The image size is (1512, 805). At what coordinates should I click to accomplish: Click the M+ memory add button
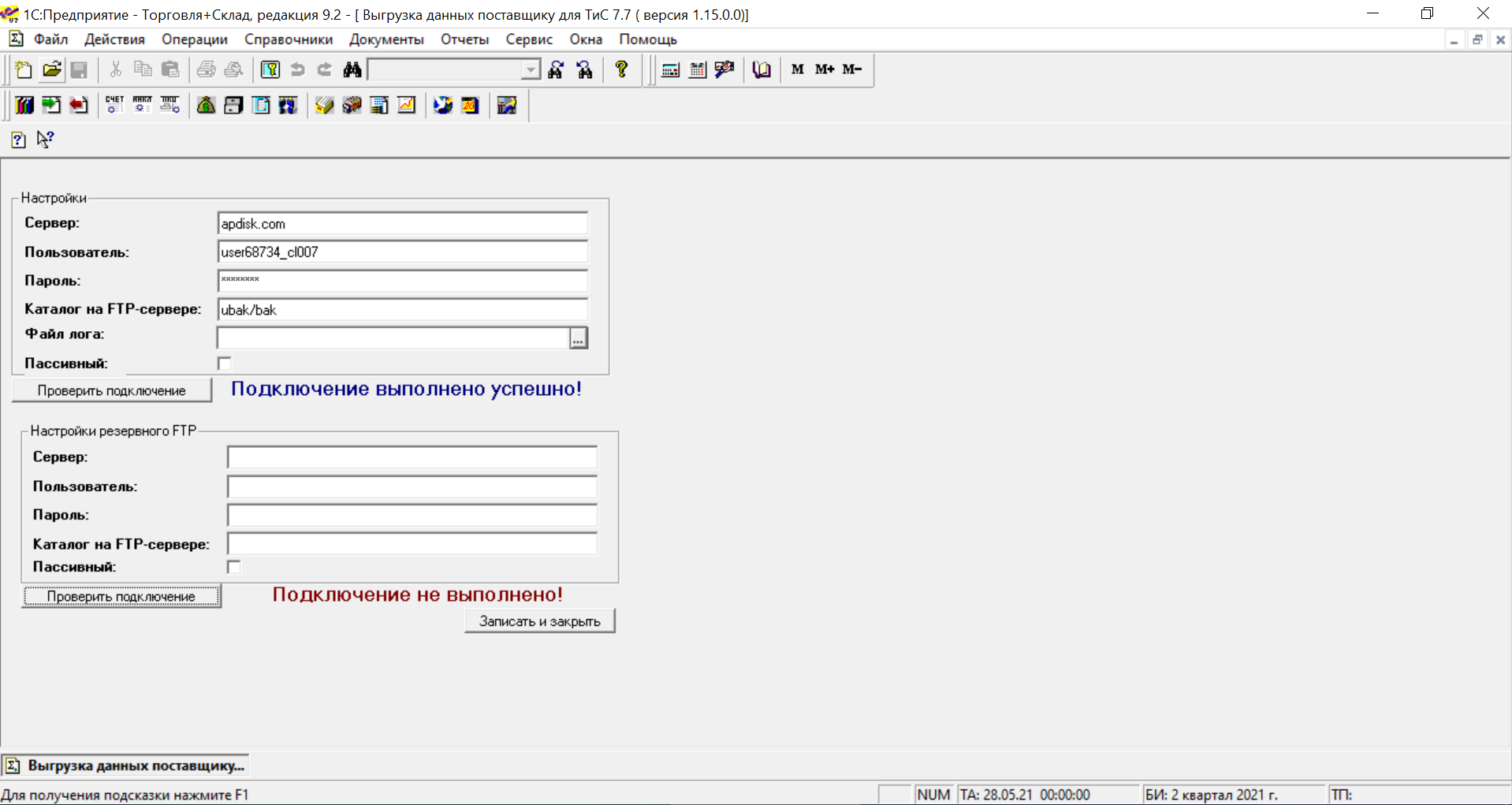[825, 69]
